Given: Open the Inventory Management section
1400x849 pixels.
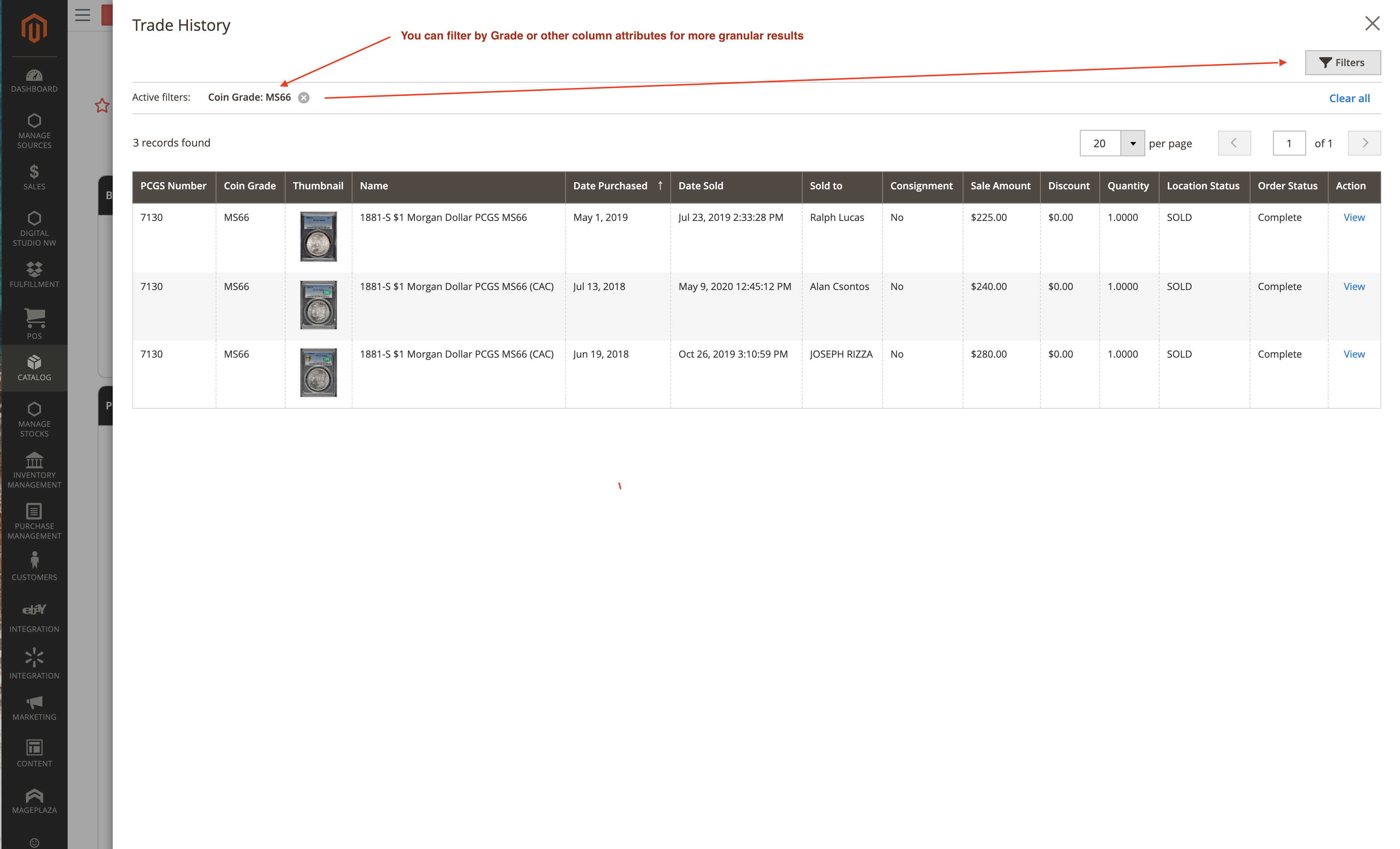Looking at the screenshot, I should coord(34,470).
